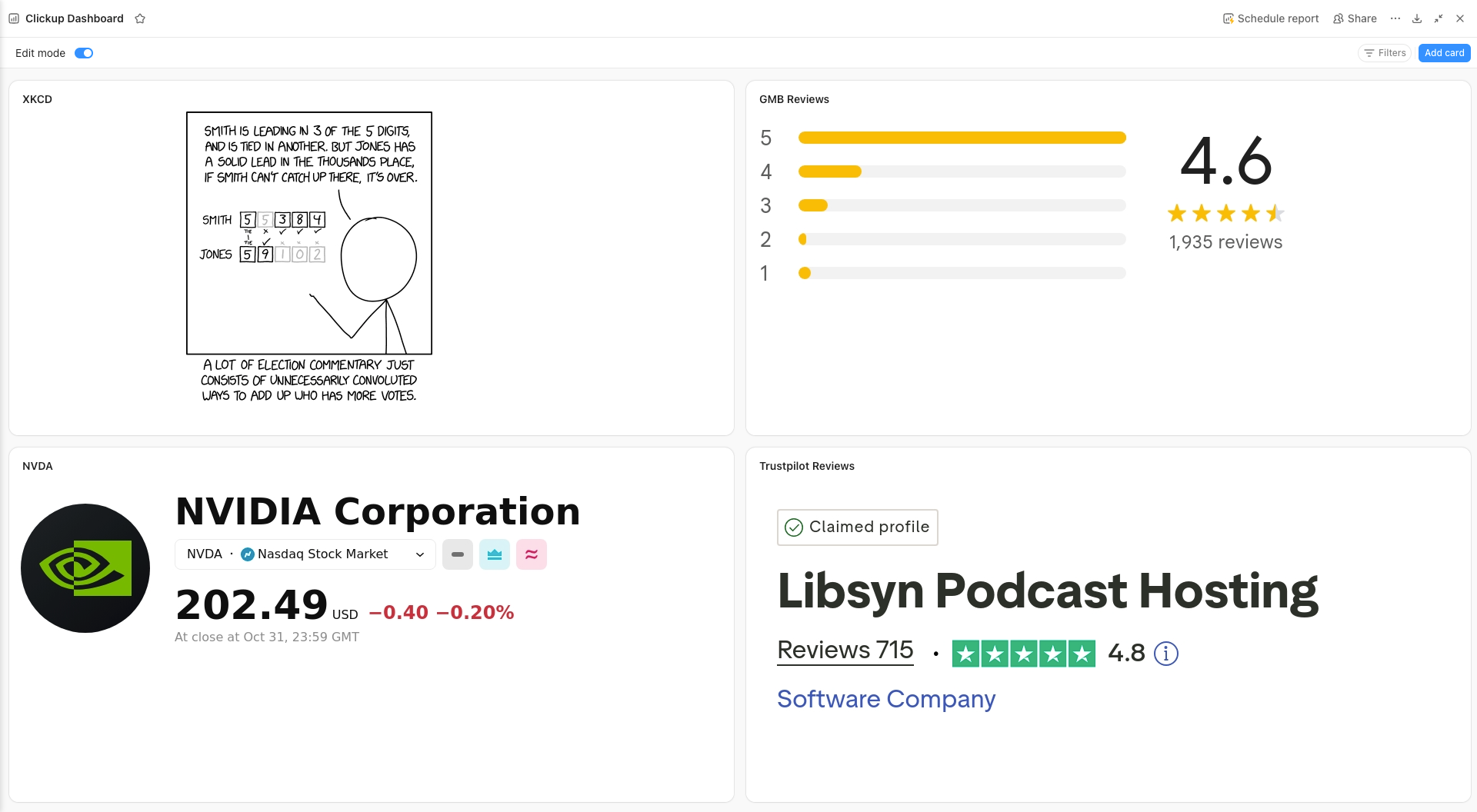Open the Reviews 715 link
This screenshot has height=812, width=1477.
click(845, 651)
